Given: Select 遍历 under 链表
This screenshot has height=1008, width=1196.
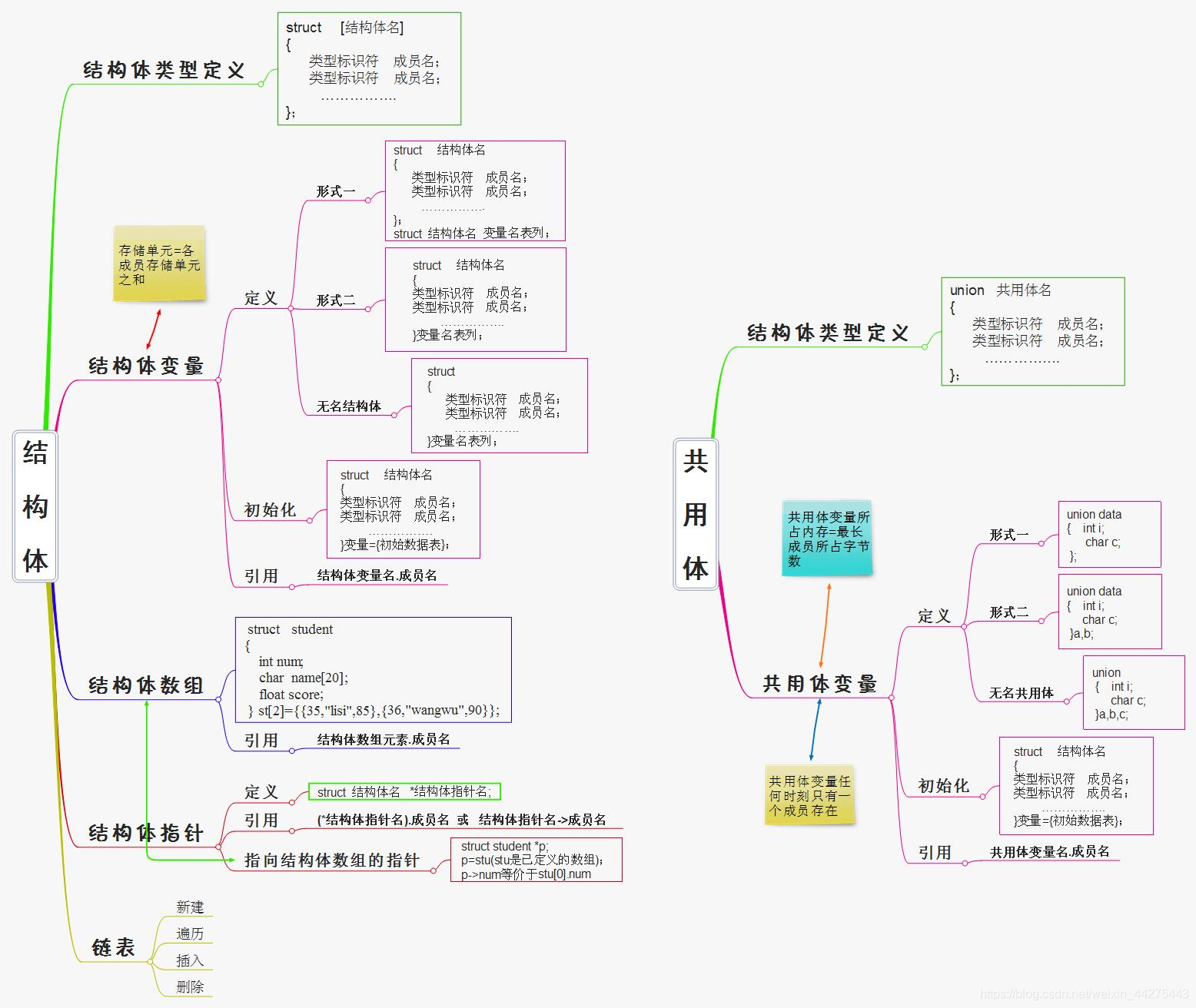Looking at the screenshot, I should click(190, 934).
